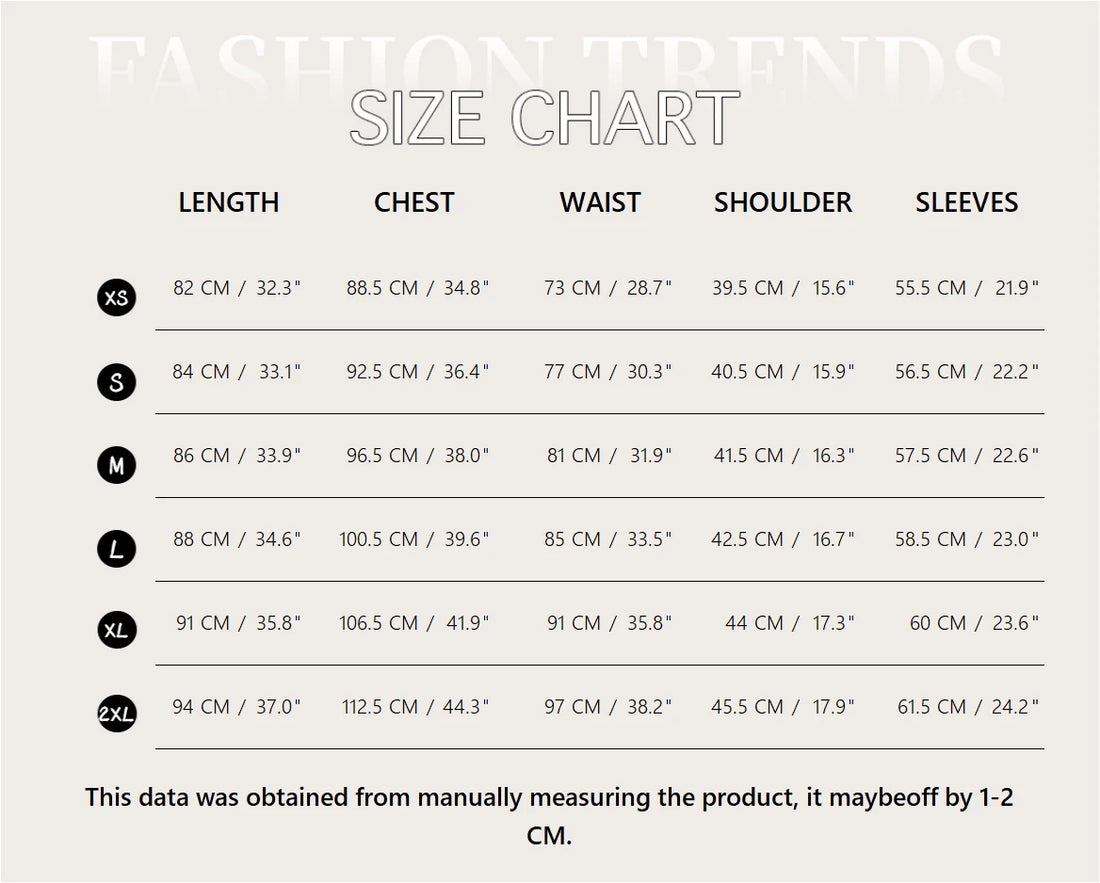1100x883 pixels.
Task: Select the XL size badge icon
Action: point(117,631)
